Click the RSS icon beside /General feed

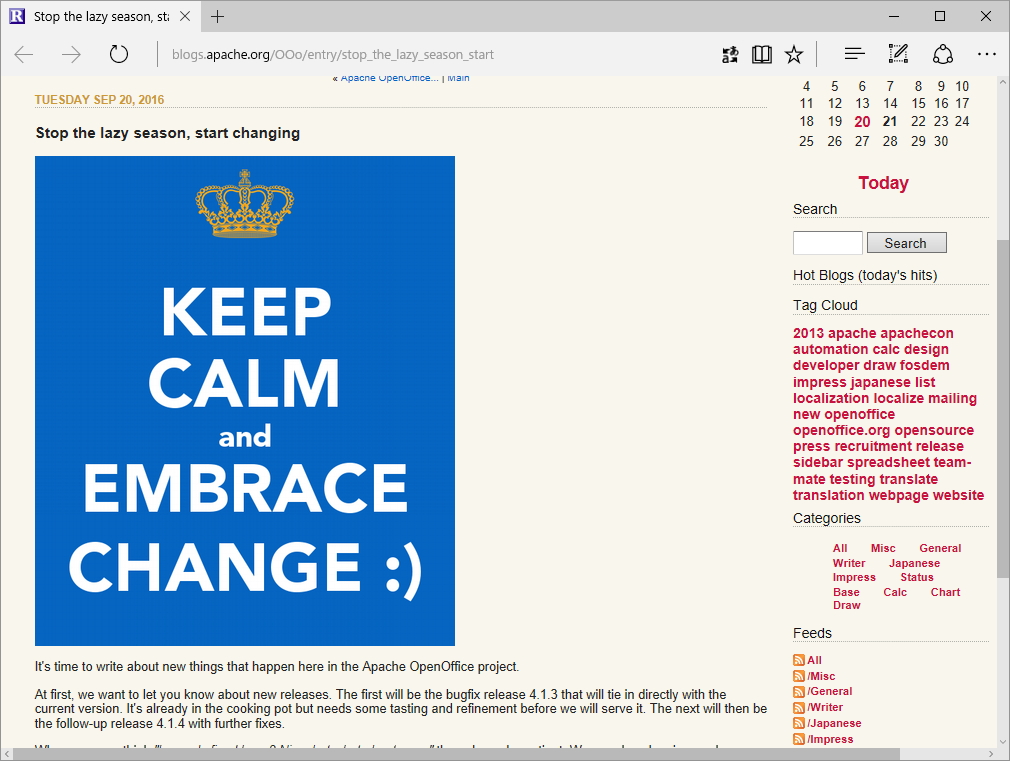point(799,691)
